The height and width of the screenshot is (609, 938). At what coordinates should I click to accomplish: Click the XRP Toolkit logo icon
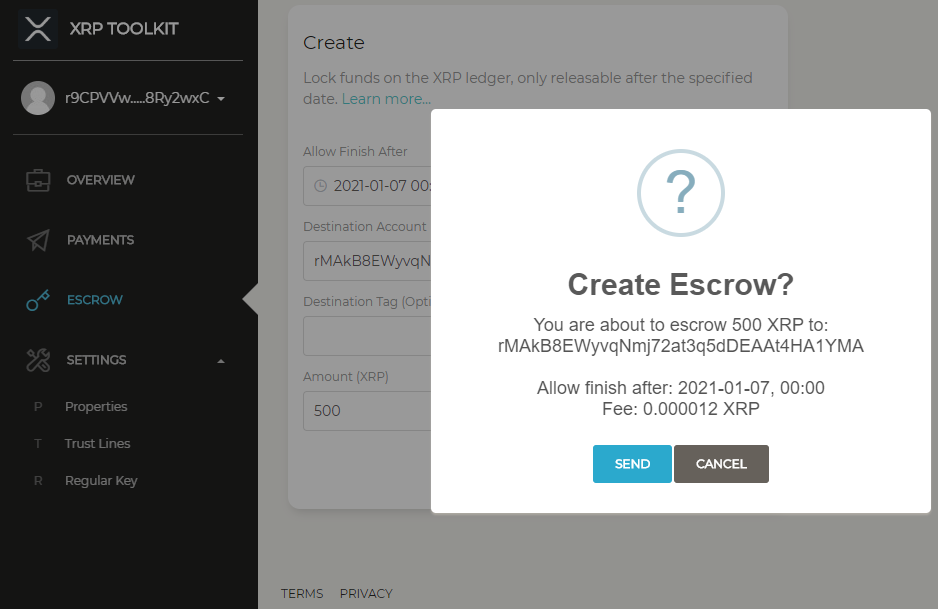click(38, 28)
